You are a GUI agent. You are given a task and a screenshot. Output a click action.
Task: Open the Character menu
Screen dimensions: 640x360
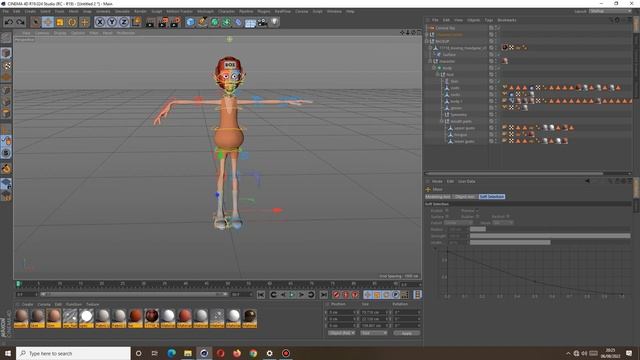[x=226, y=11]
